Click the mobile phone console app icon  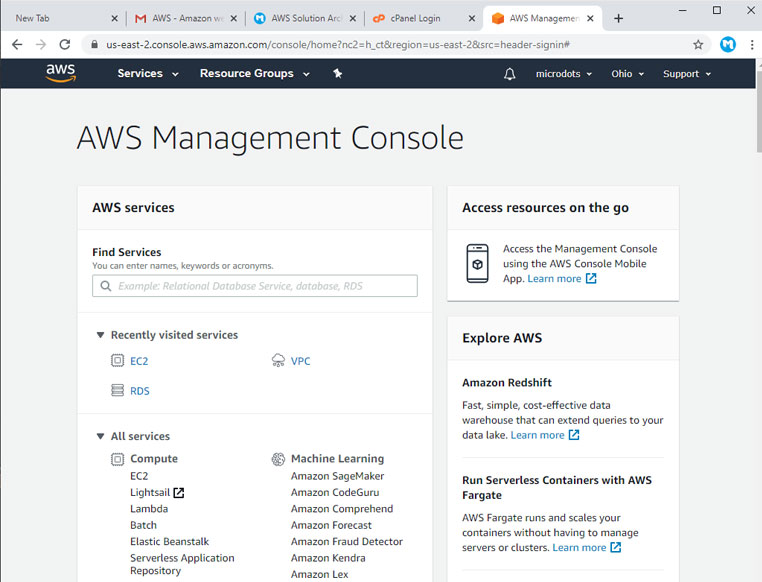click(x=477, y=263)
